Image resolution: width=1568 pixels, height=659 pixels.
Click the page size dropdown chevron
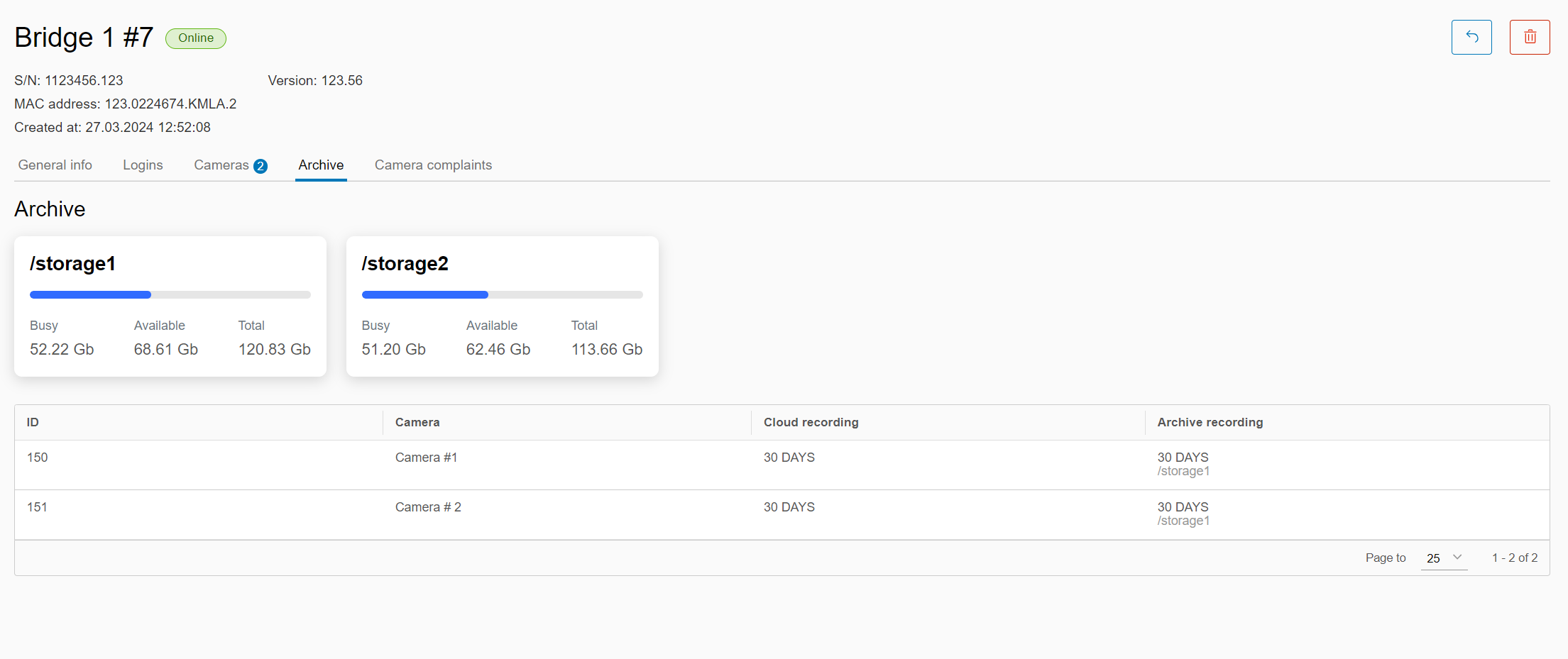(x=1457, y=558)
